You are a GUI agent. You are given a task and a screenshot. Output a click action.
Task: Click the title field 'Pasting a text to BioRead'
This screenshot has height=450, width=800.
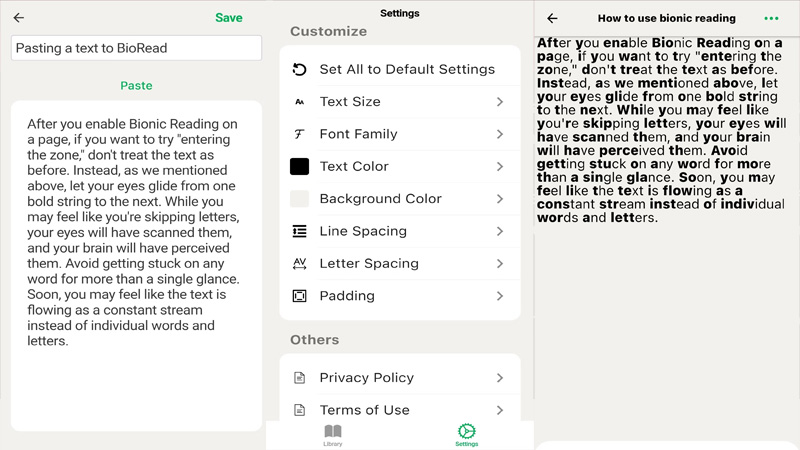(136, 48)
